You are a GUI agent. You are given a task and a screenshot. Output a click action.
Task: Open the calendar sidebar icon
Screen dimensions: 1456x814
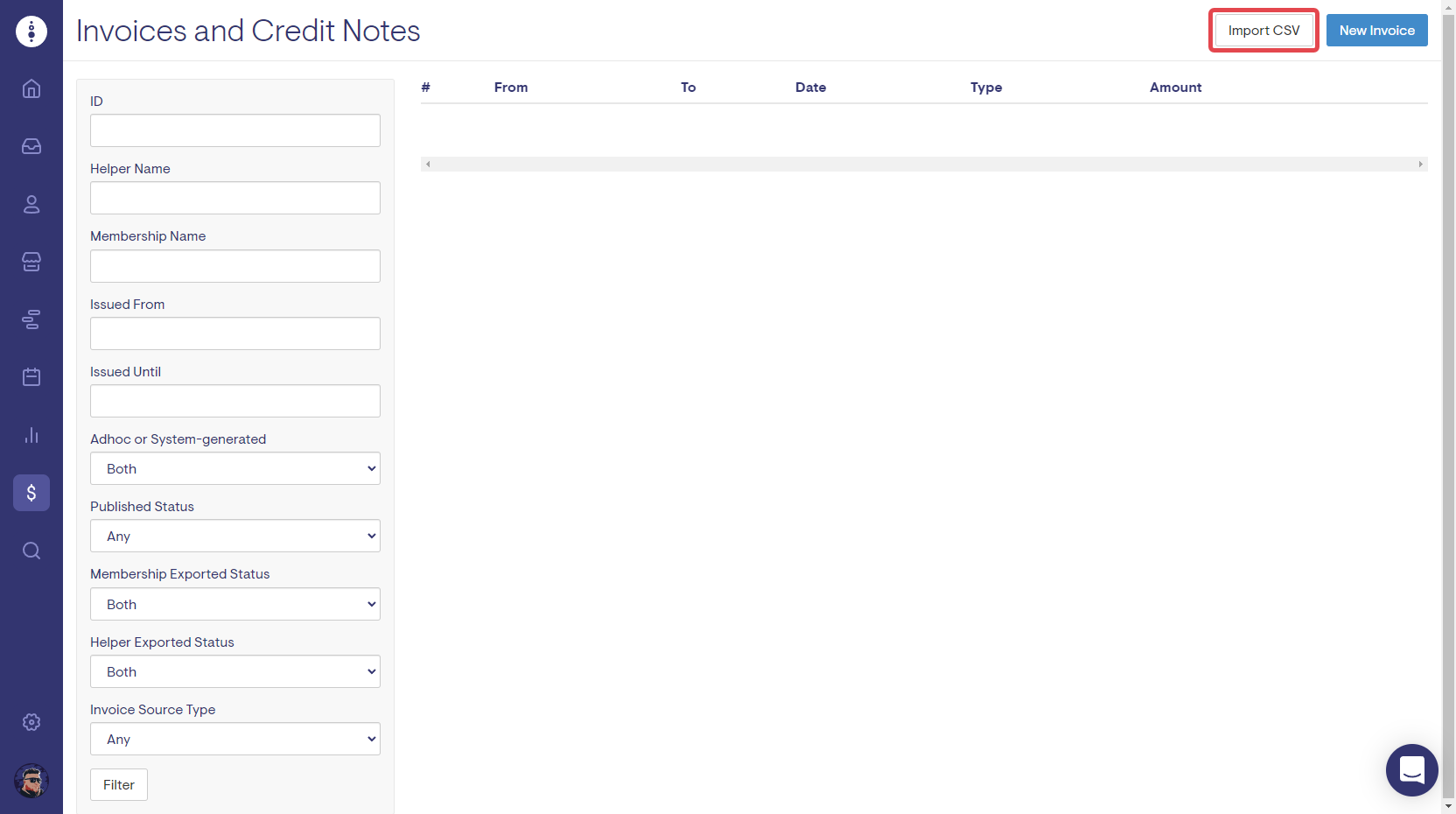coord(31,377)
